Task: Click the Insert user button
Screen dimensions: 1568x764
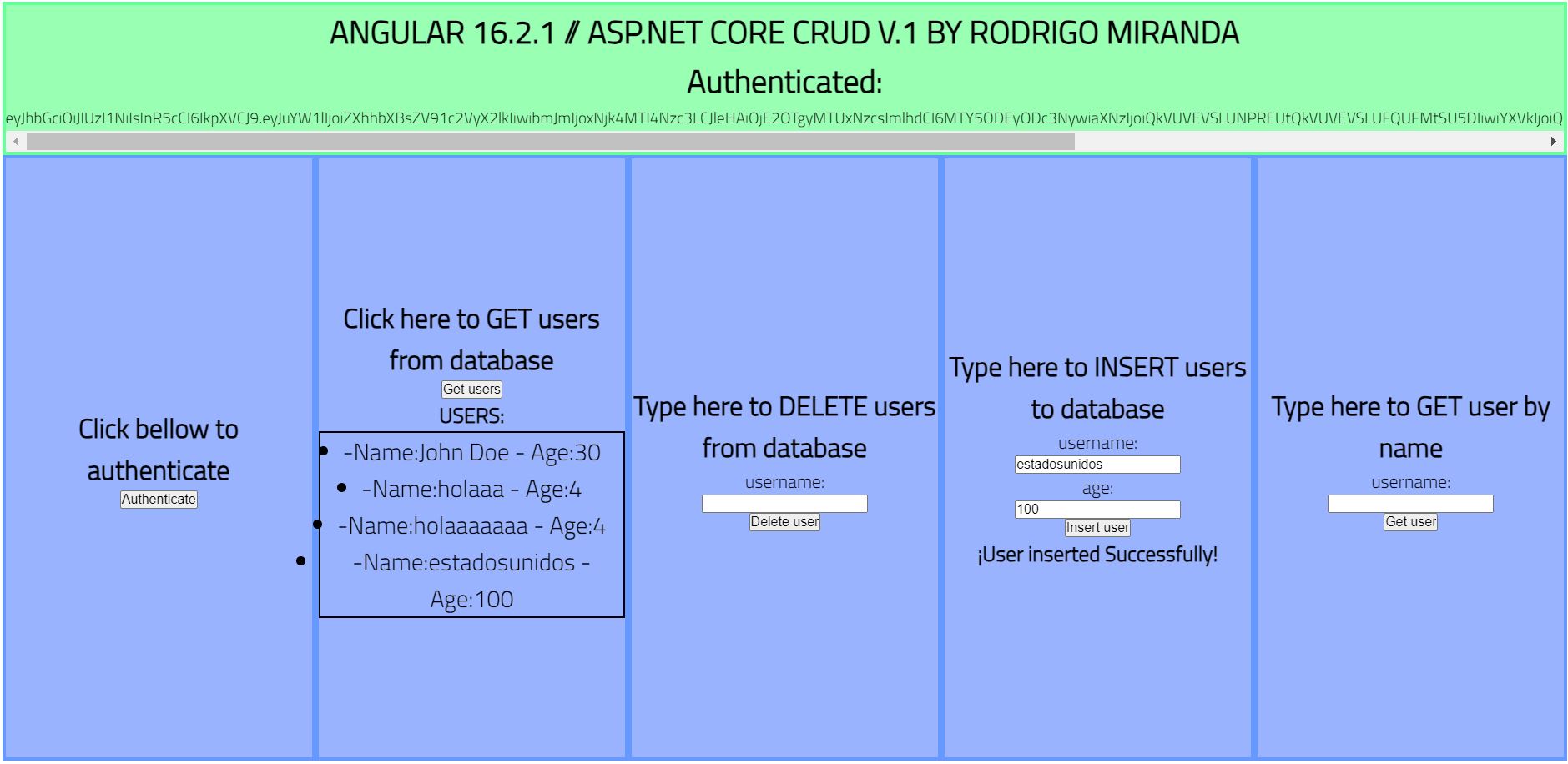Action: click(1097, 528)
